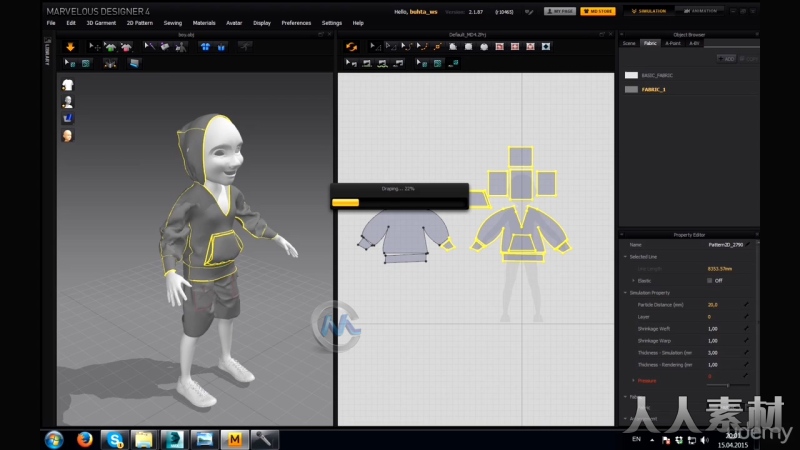The width and height of the screenshot is (800, 450).
Task: Click the ADD fabric button
Action: click(x=726, y=59)
